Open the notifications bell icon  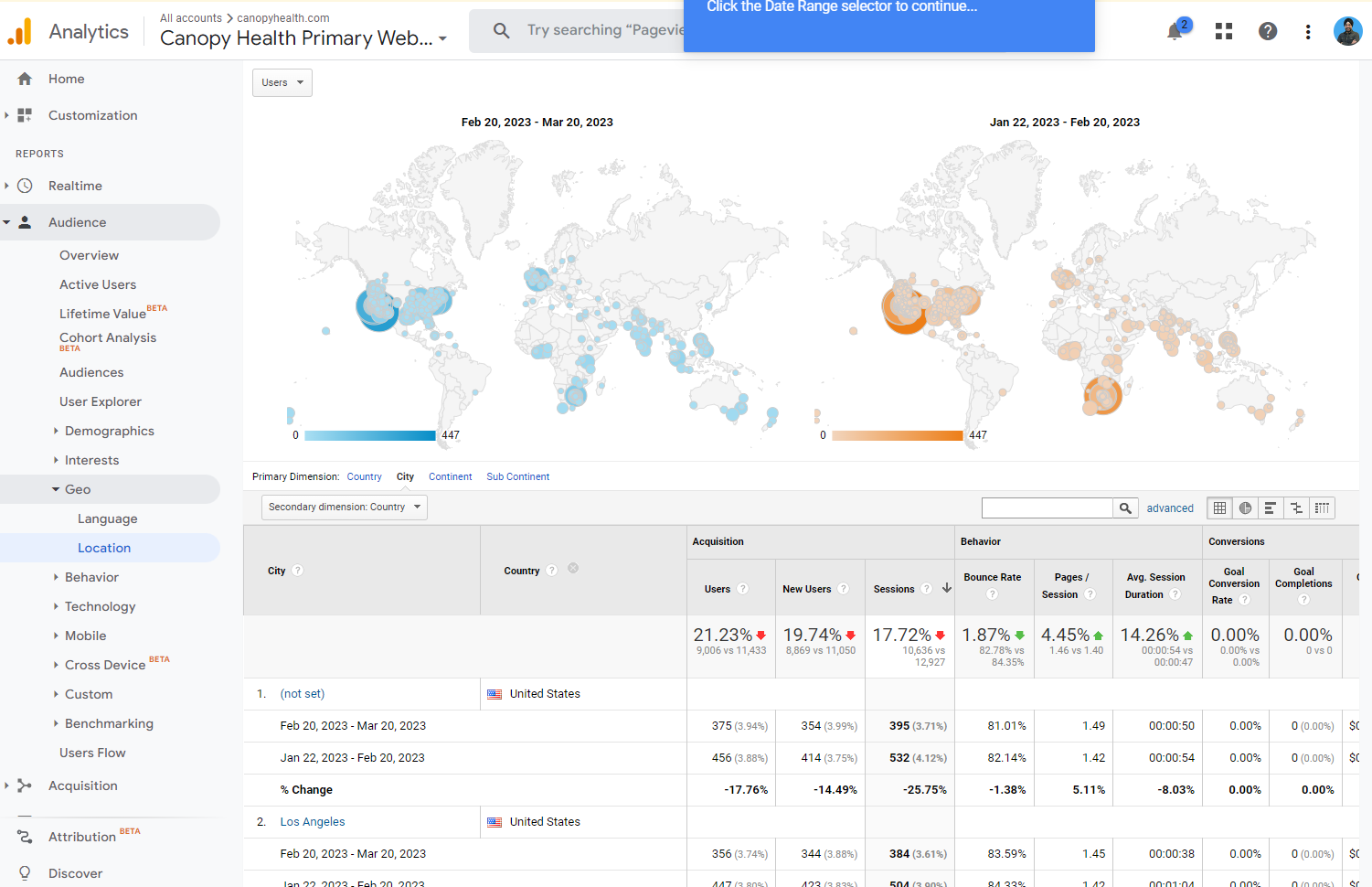1175,32
